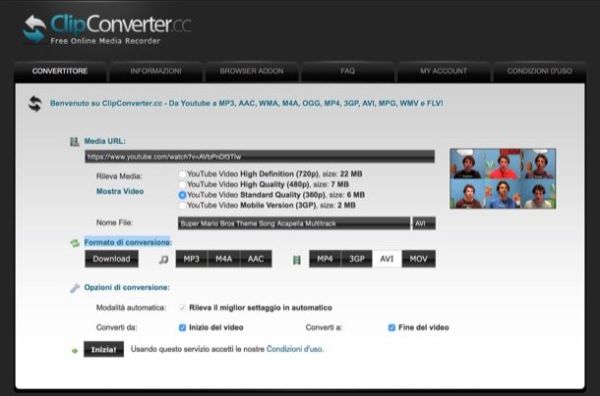Uncheck the Fine del video checkbox
This screenshot has width=600, height=396.
[x=391, y=328]
